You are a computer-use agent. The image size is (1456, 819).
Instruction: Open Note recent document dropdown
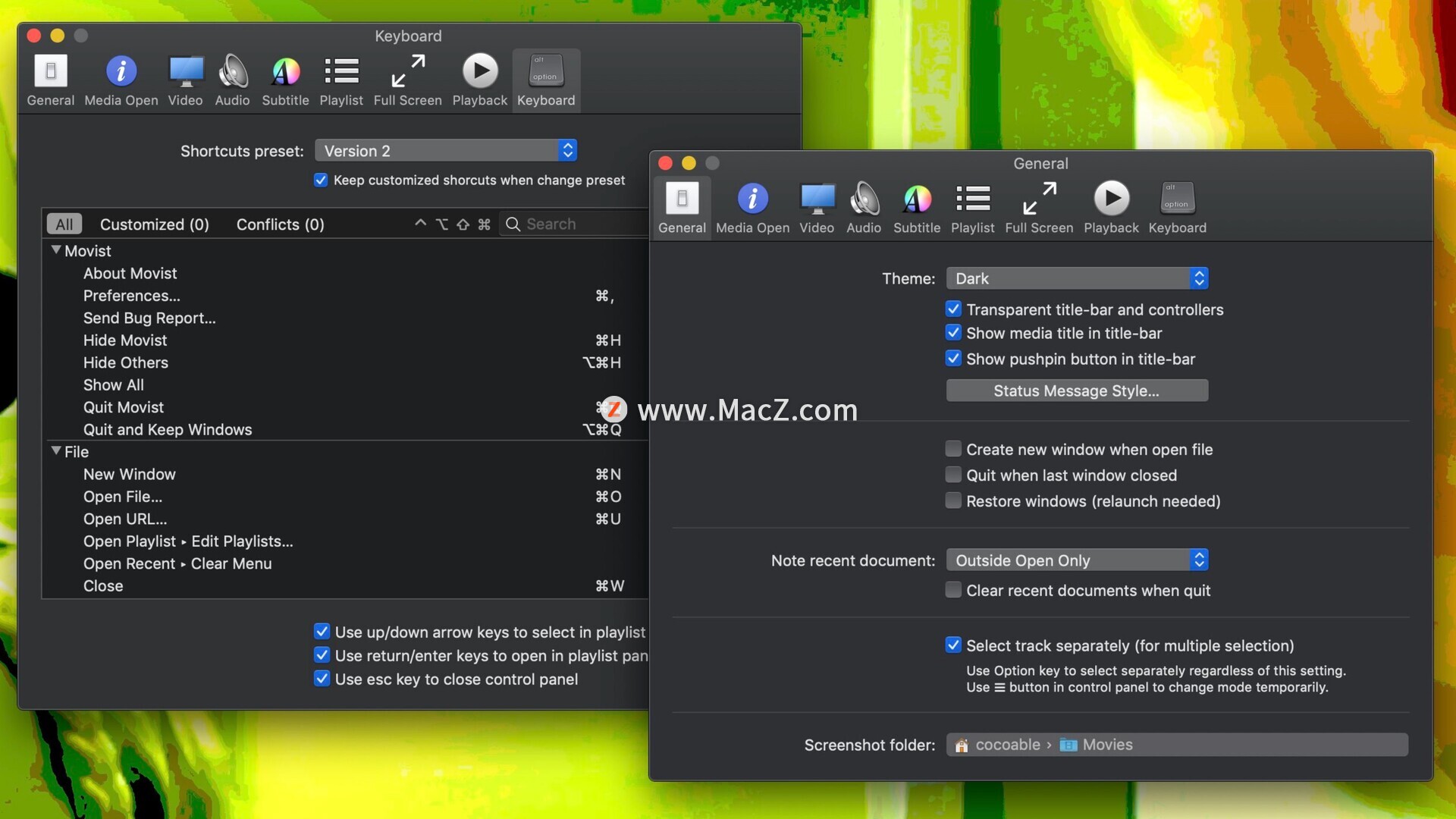pos(1077,560)
